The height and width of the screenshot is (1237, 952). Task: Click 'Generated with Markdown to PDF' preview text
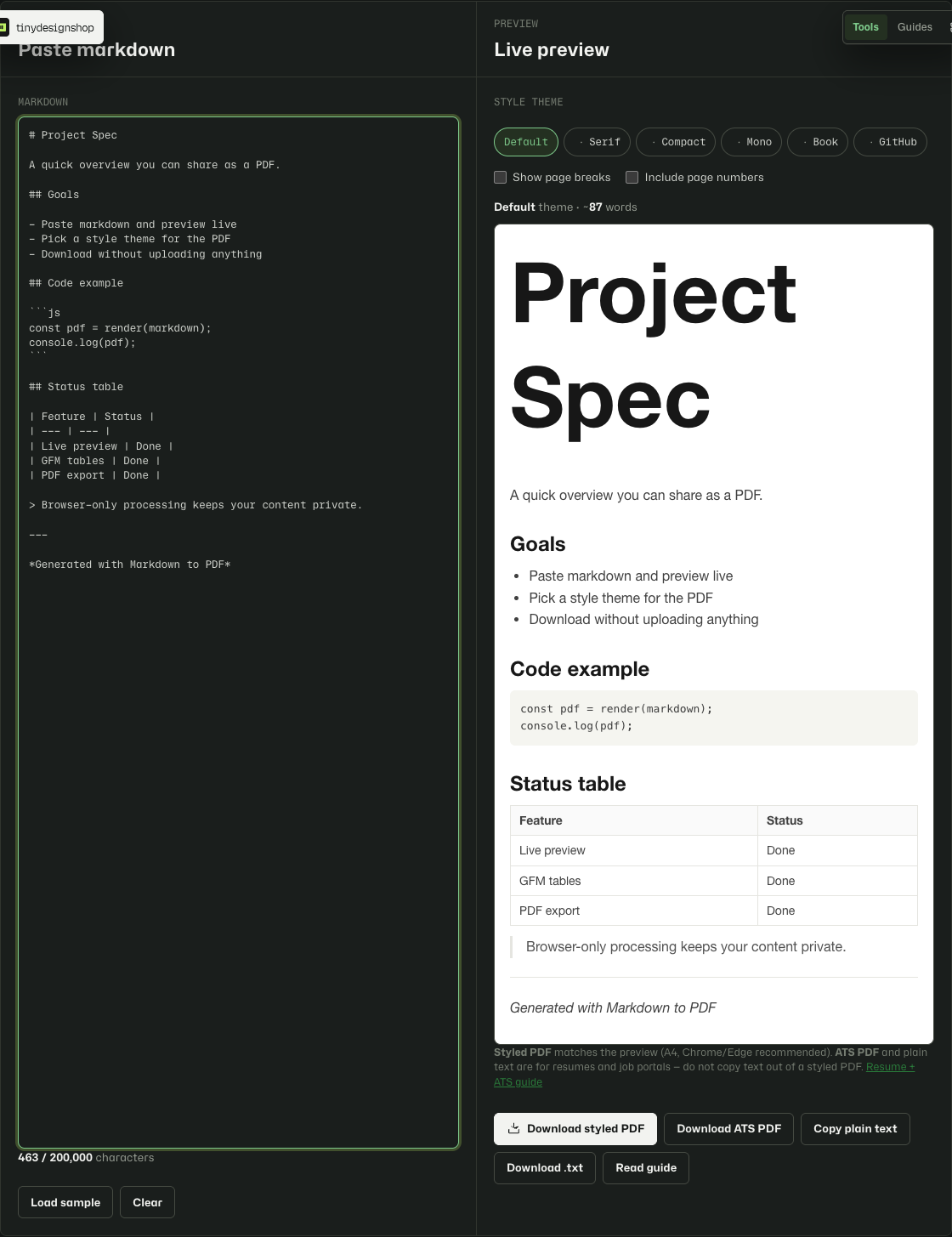click(613, 1007)
